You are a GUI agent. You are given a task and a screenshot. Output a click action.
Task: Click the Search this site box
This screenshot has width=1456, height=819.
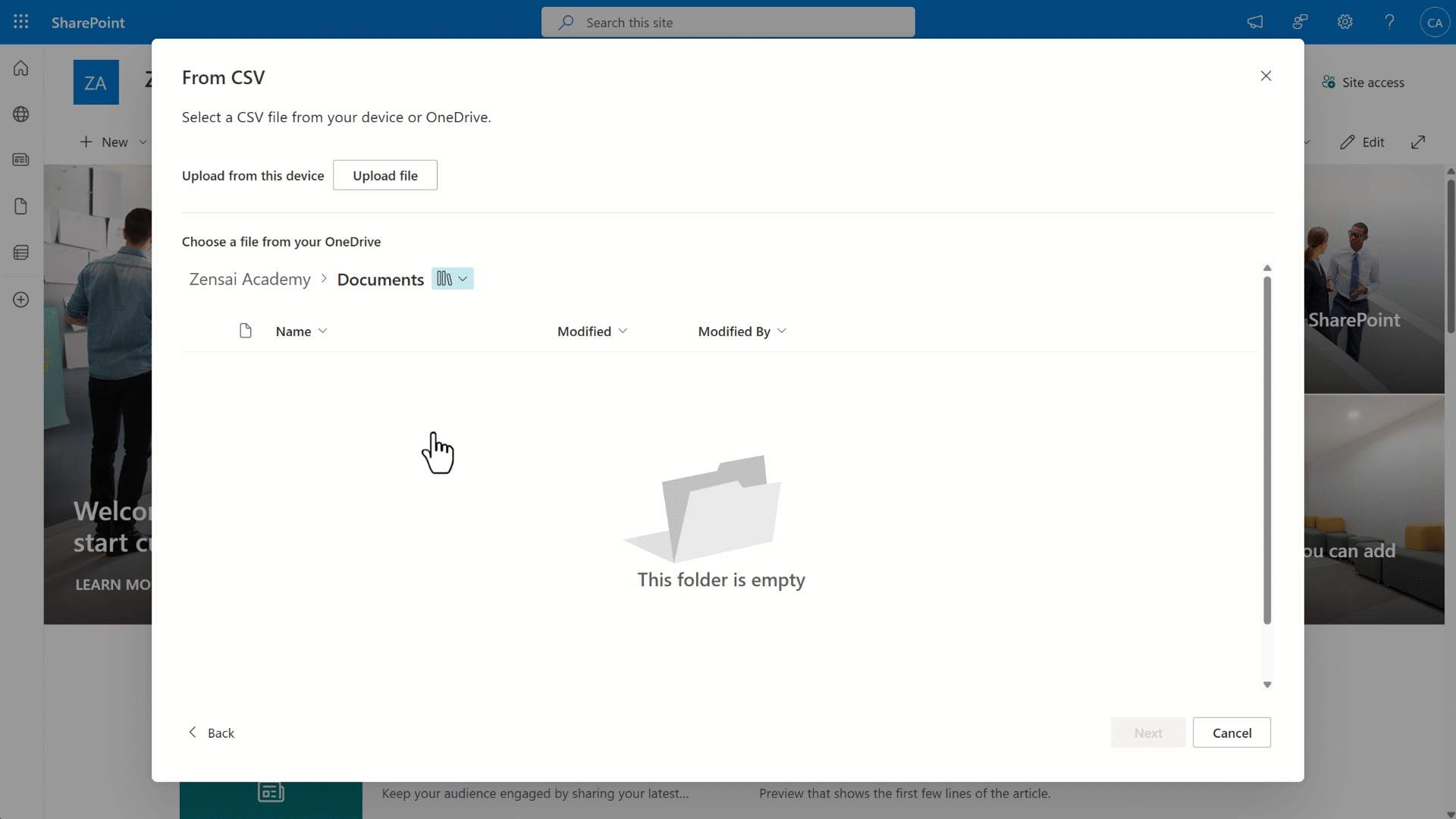pyautogui.click(x=728, y=23)
